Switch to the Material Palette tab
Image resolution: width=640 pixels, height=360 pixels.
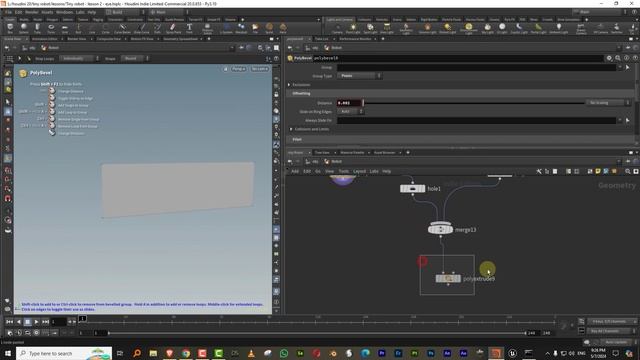tap(352, 153)
